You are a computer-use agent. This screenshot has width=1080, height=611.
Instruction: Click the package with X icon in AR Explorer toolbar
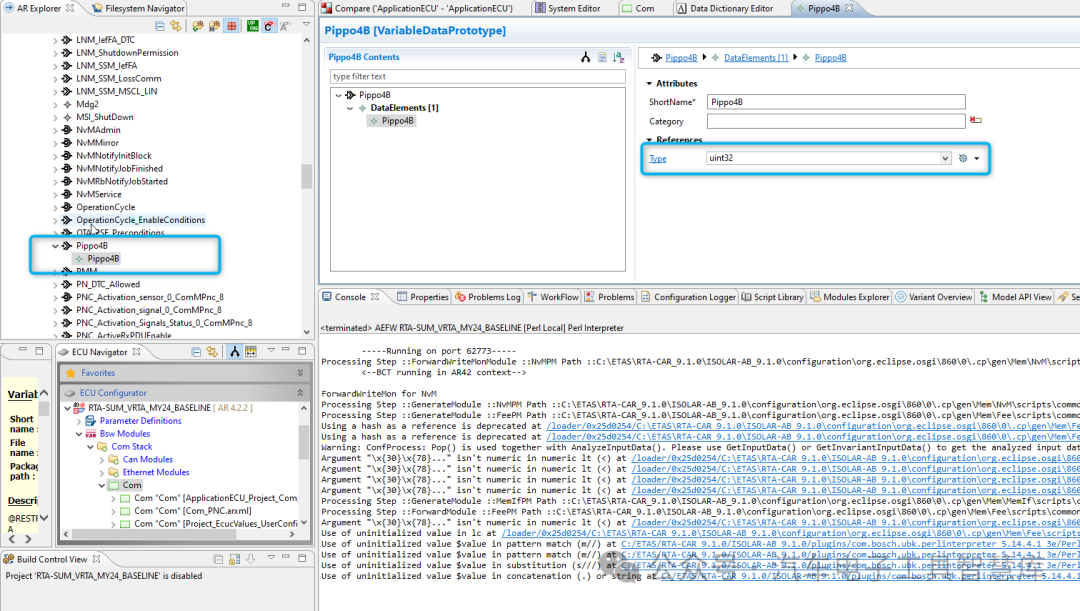[215, 25]
